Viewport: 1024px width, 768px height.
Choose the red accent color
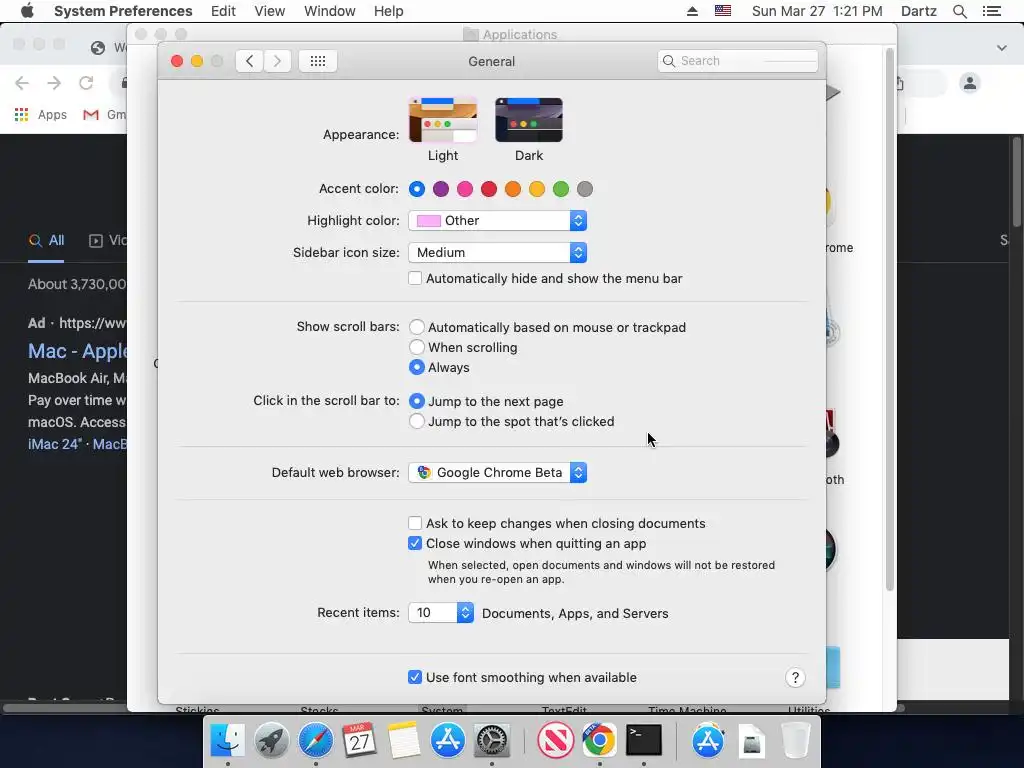click(x=489, y=189)
